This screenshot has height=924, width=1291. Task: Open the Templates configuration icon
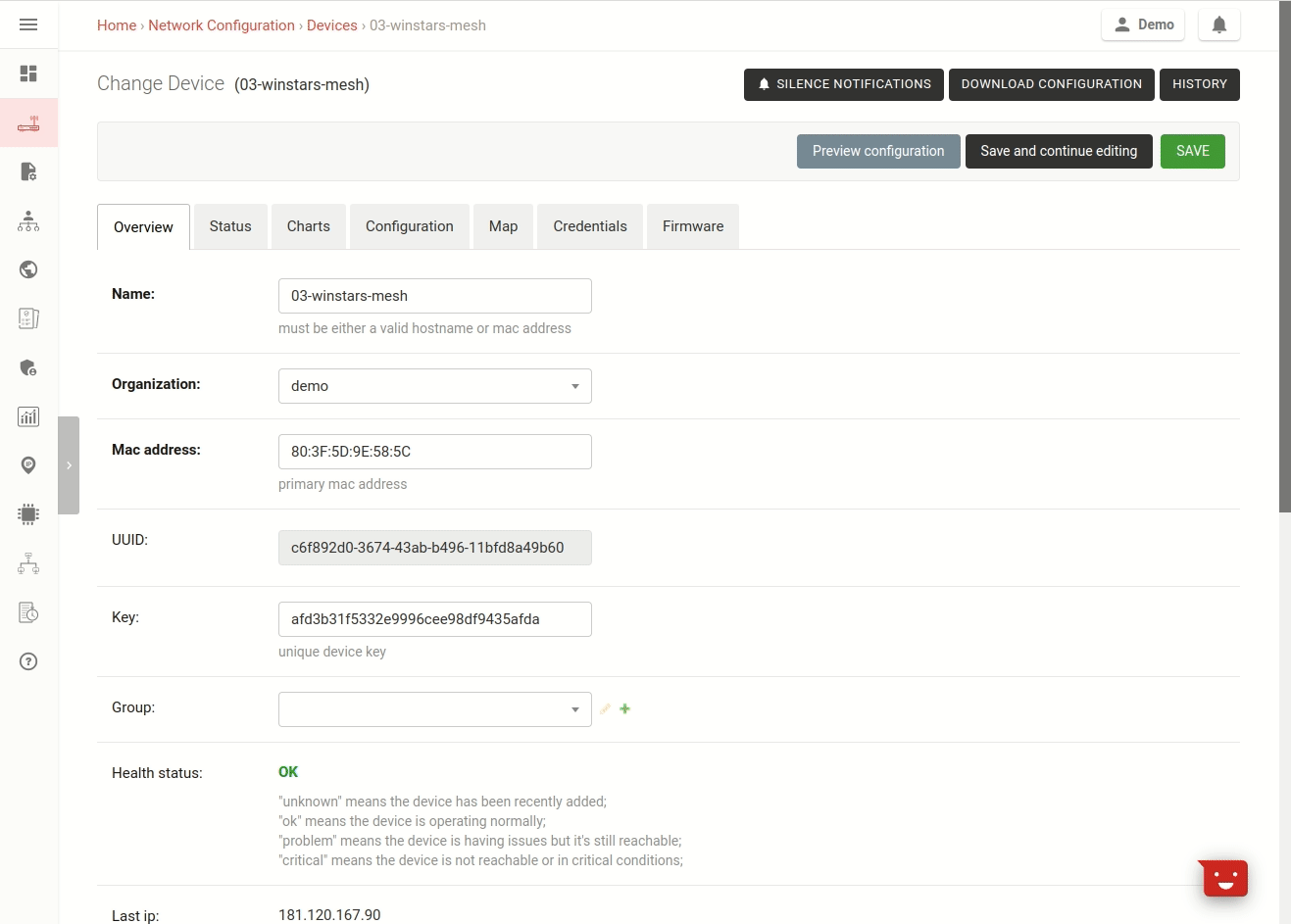coord(27,171)
